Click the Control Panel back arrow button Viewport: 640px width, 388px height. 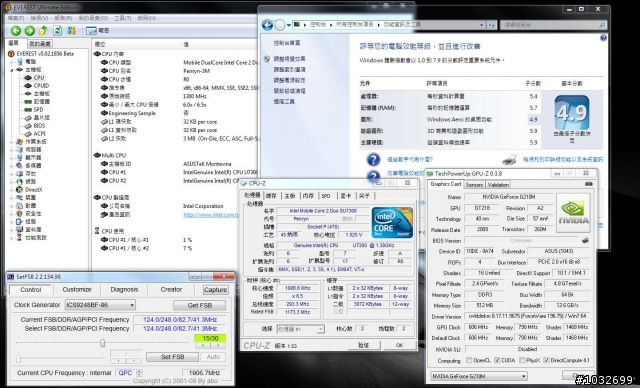click(267, 25)
